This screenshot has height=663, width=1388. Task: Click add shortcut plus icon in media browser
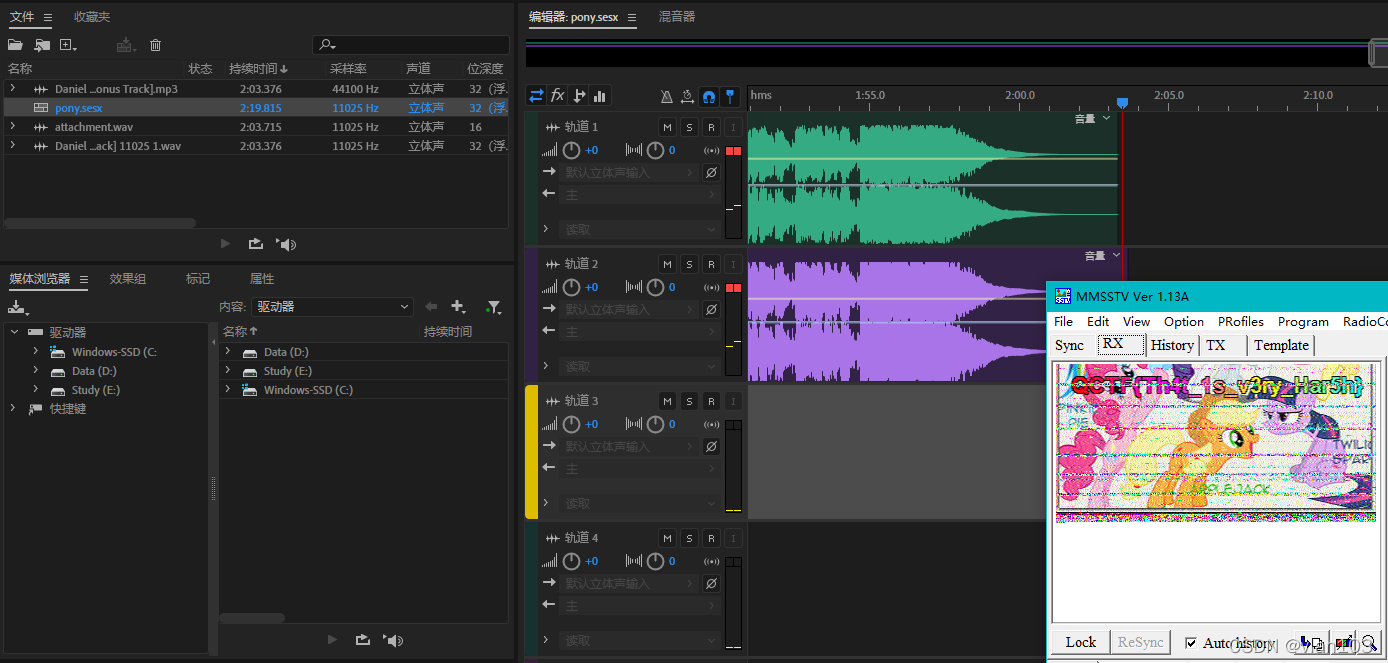click(459, 307)
